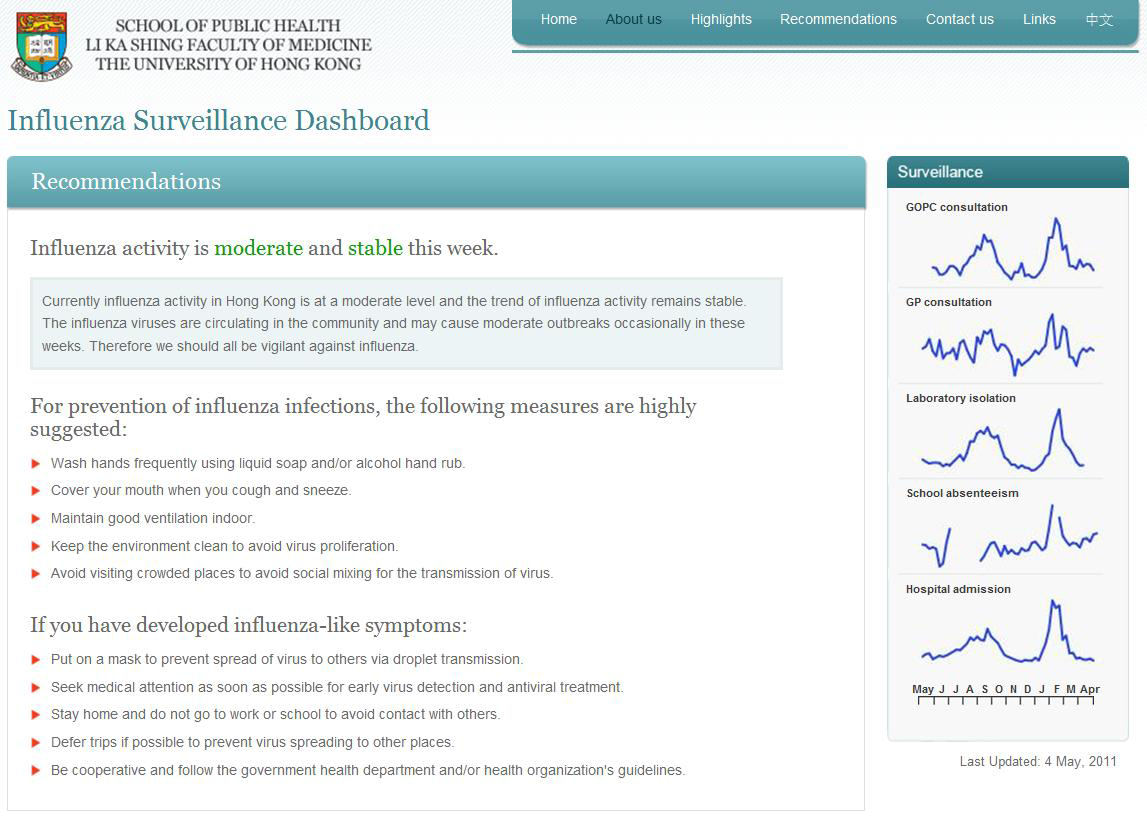This screenshot has width=1147, height=823.
Task: Click the Recommendations section header bar
Action: [x=436, y=182]
